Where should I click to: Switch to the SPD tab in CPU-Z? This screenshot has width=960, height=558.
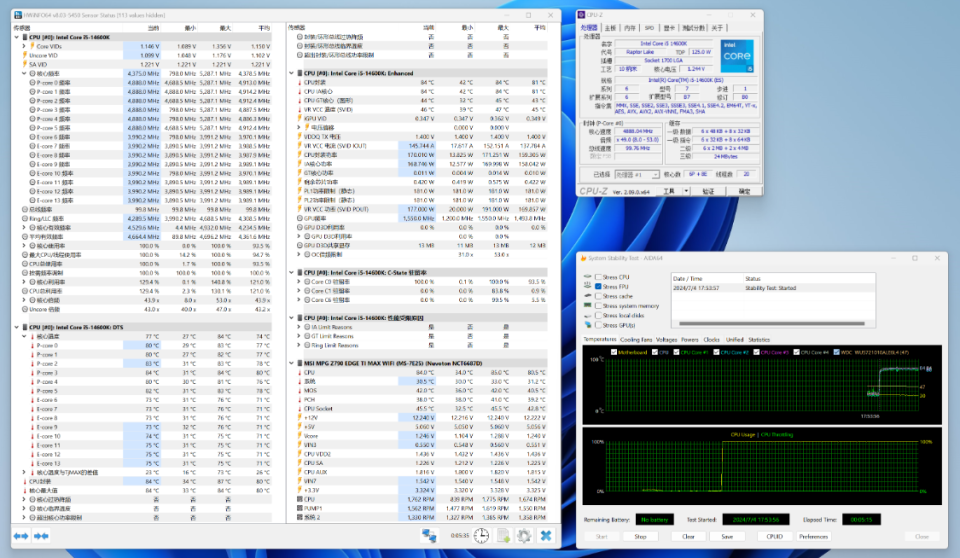coord(649,28)
